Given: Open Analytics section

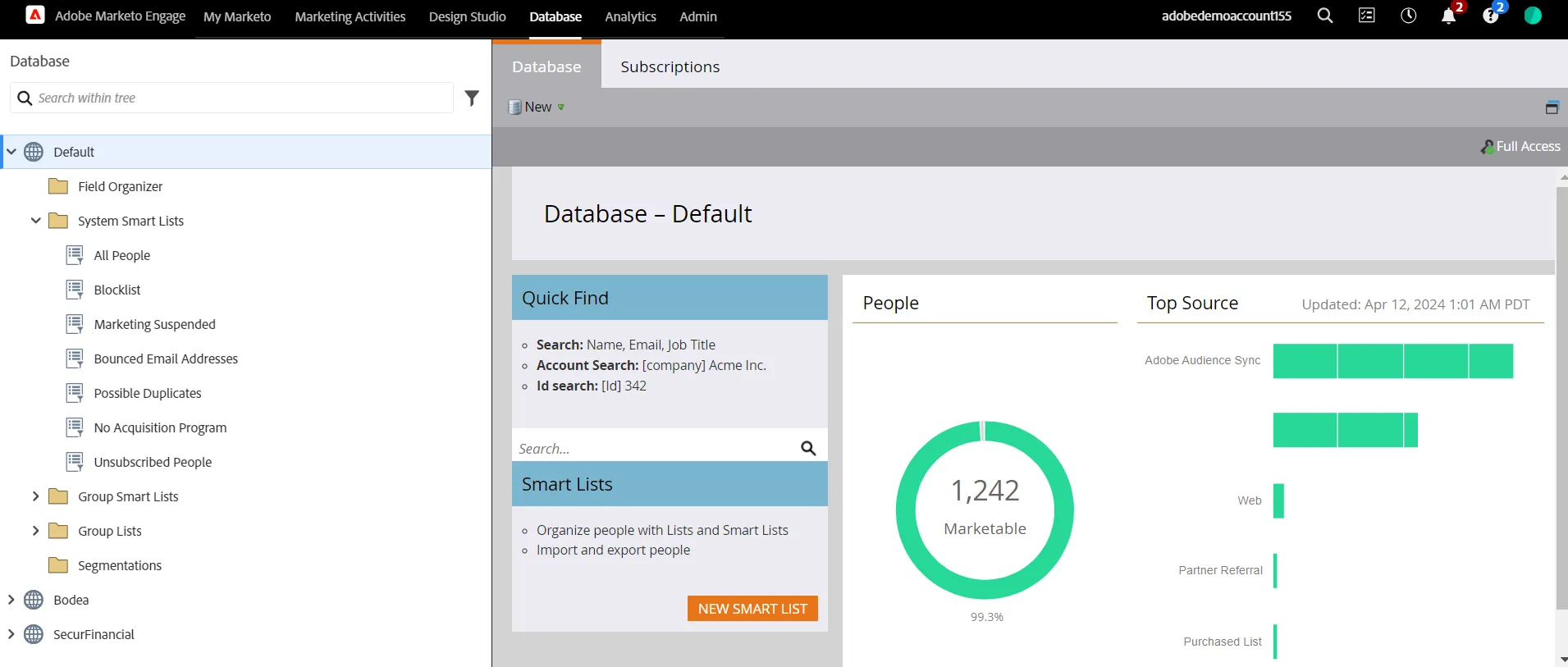Looking at the screenshot, I should (x=630, y=16).
